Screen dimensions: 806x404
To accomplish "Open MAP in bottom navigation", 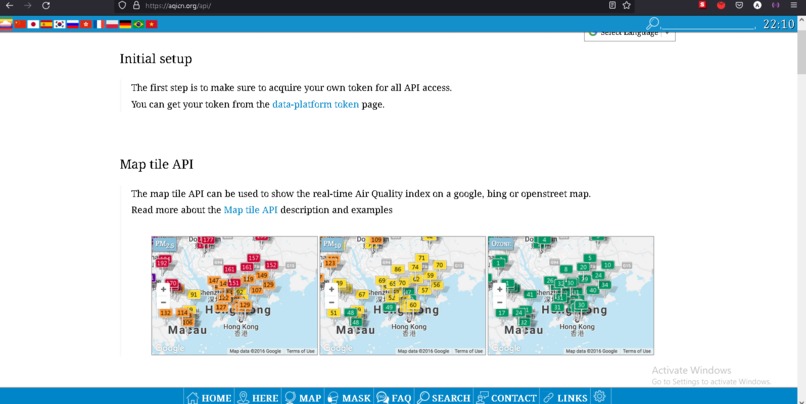I will 303,398.
